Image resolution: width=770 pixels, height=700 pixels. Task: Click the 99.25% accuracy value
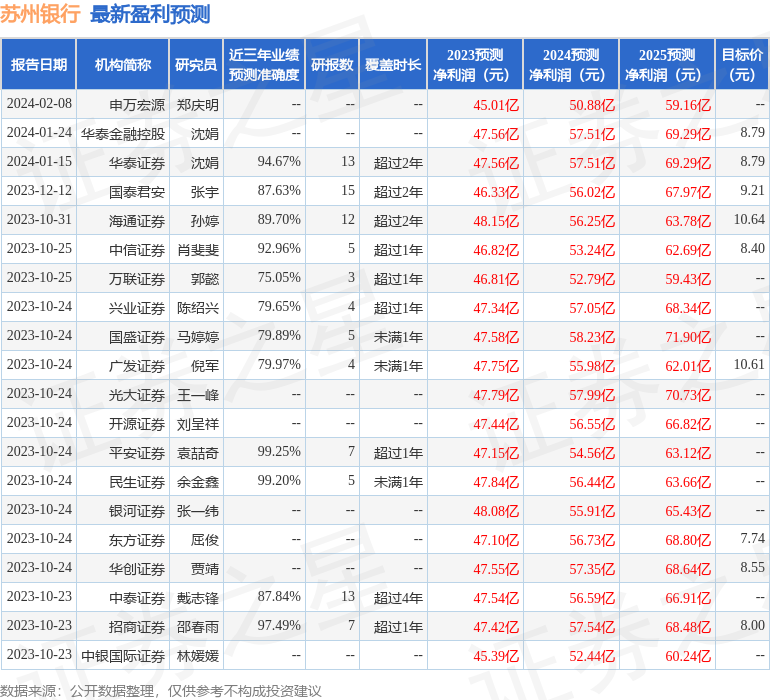point(279,451)
